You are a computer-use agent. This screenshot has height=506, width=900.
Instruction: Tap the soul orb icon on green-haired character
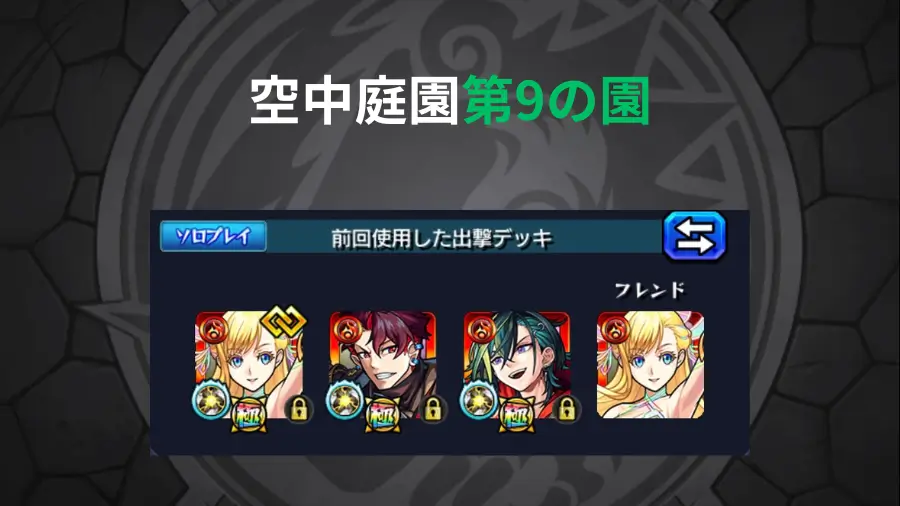[x=479, y=400]
